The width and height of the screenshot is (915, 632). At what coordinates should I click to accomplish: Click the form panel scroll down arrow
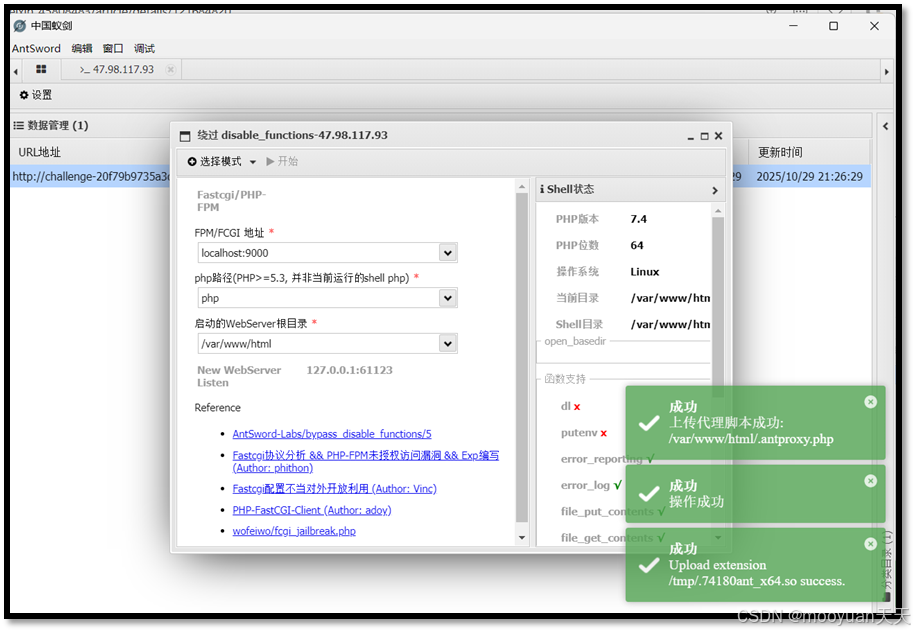pyautogui.click(x=522, y=538)
